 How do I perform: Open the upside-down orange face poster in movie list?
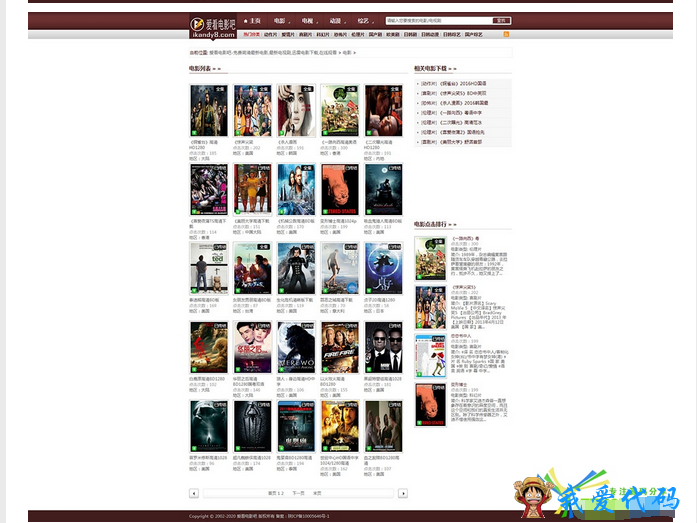click(340, 189)
